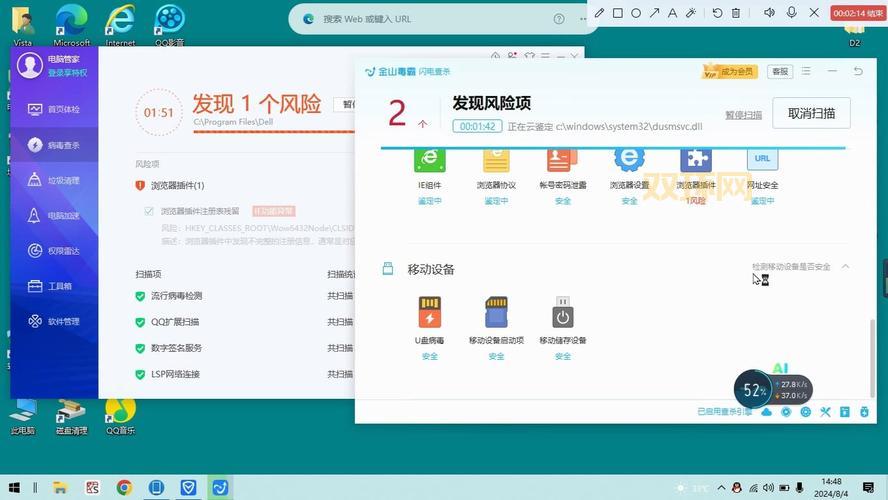Open 工具箱 in the 电脑管家 sidebar
Screen dimensions: 888x500
[x=54, y=287]
